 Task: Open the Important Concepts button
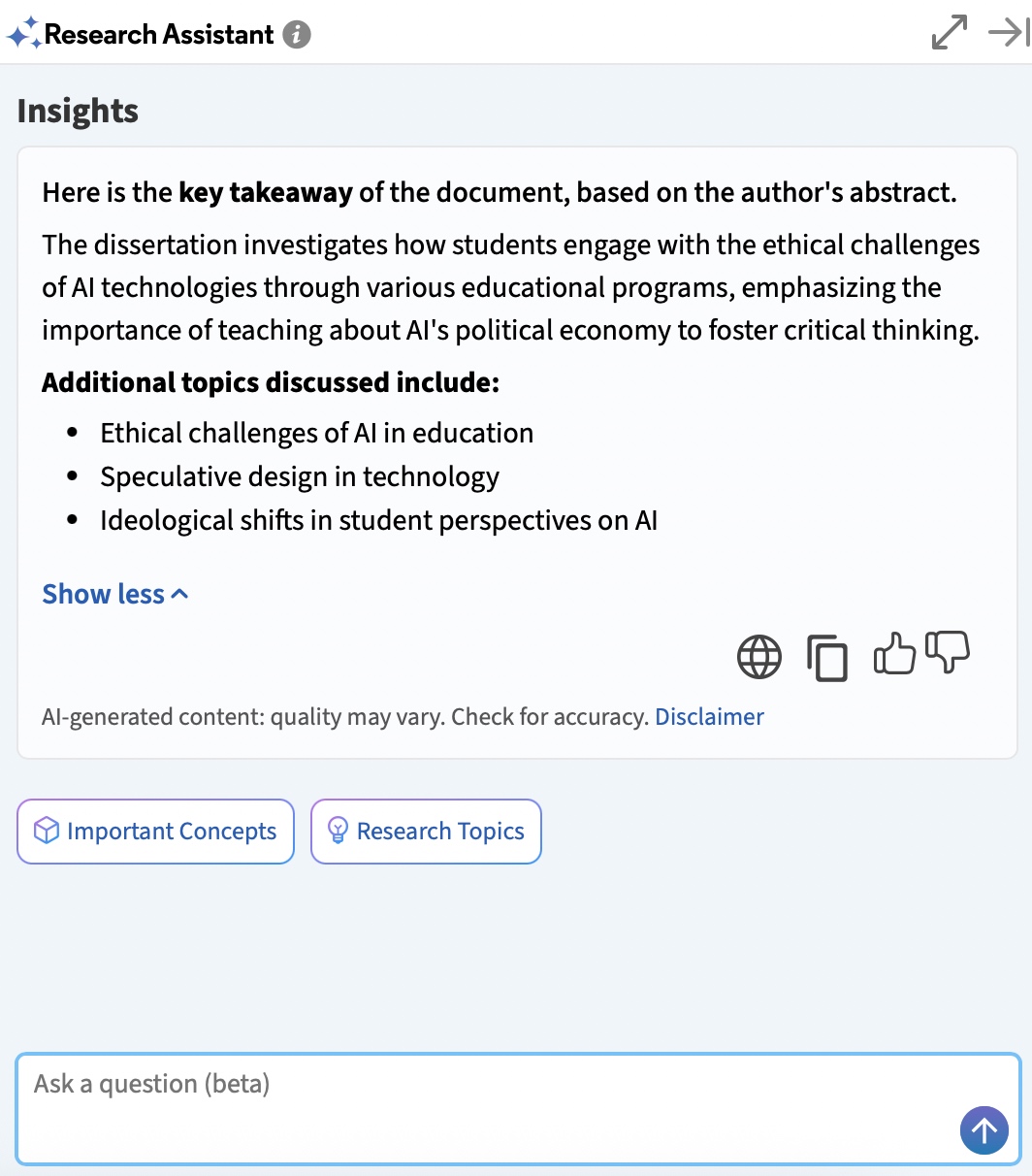point(156,832)
